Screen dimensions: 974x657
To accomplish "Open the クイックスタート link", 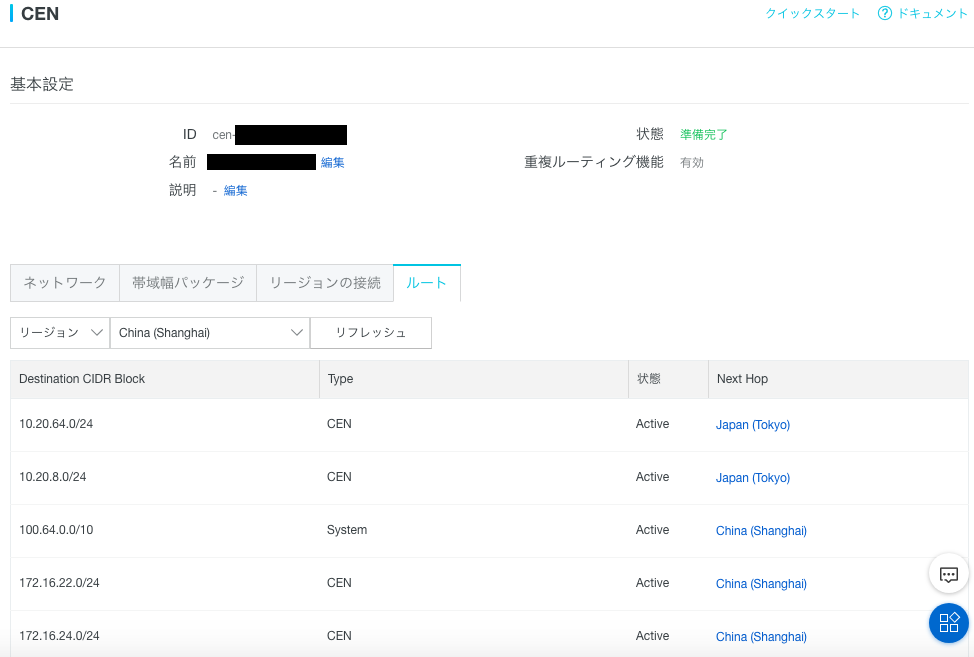I will [x=812, y=13].
